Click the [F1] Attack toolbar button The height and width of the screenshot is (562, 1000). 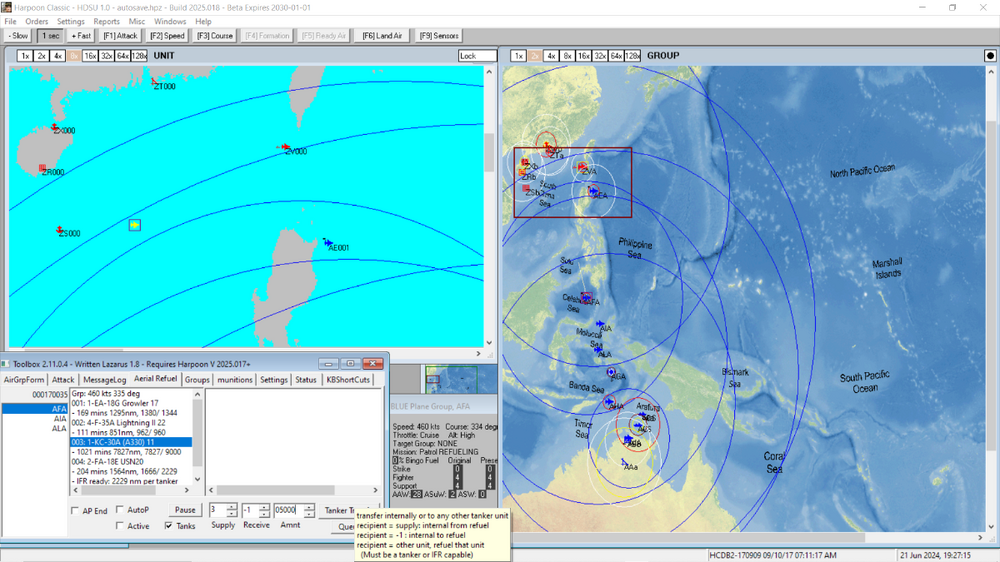coord(120,36)
